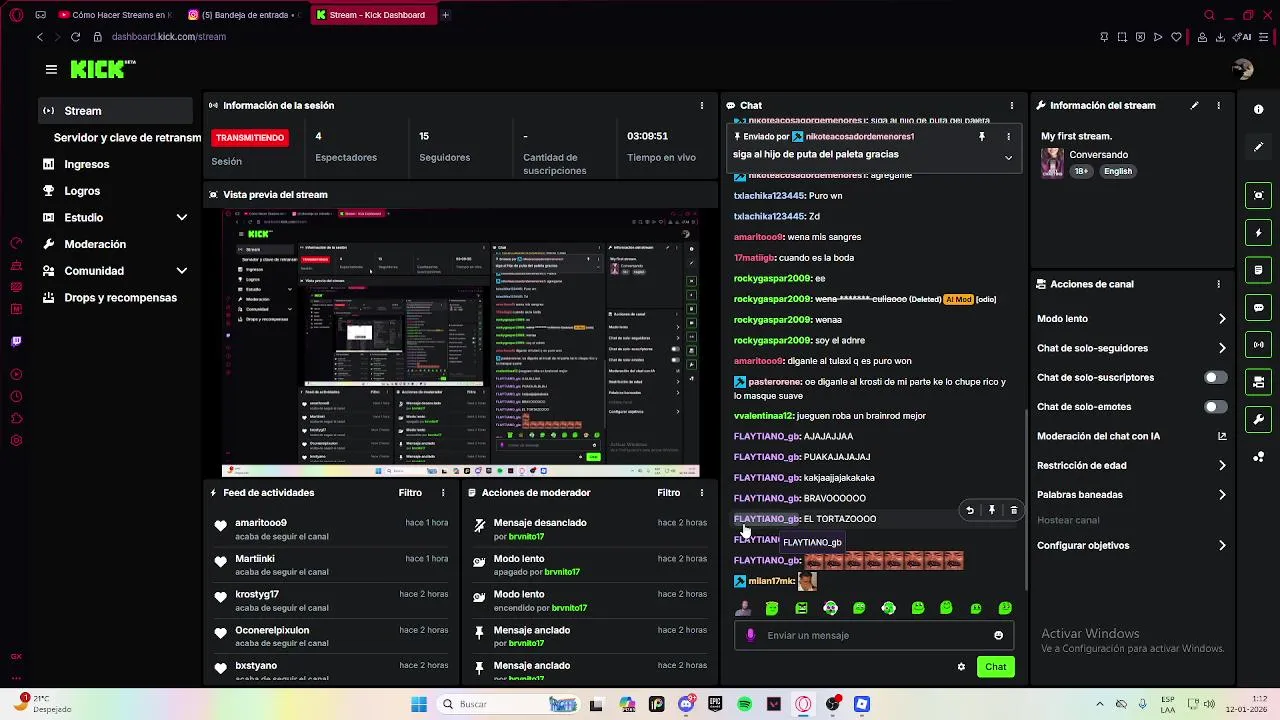Toggle the chat bubble widget icon in sidebar

click(1258, 307)
